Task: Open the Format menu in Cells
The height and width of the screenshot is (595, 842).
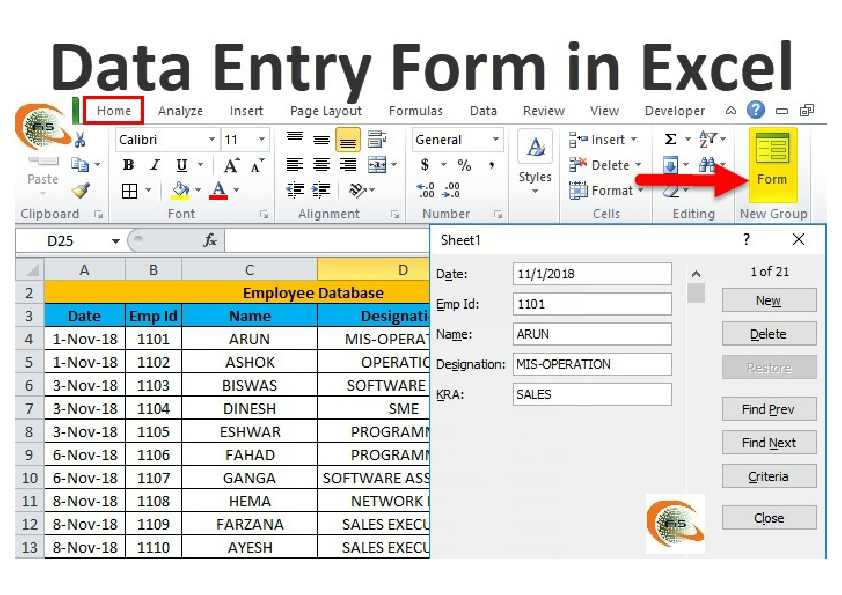Action: 606,191
